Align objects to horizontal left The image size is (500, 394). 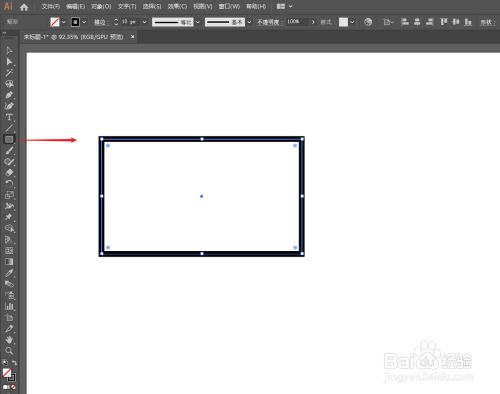405,22
